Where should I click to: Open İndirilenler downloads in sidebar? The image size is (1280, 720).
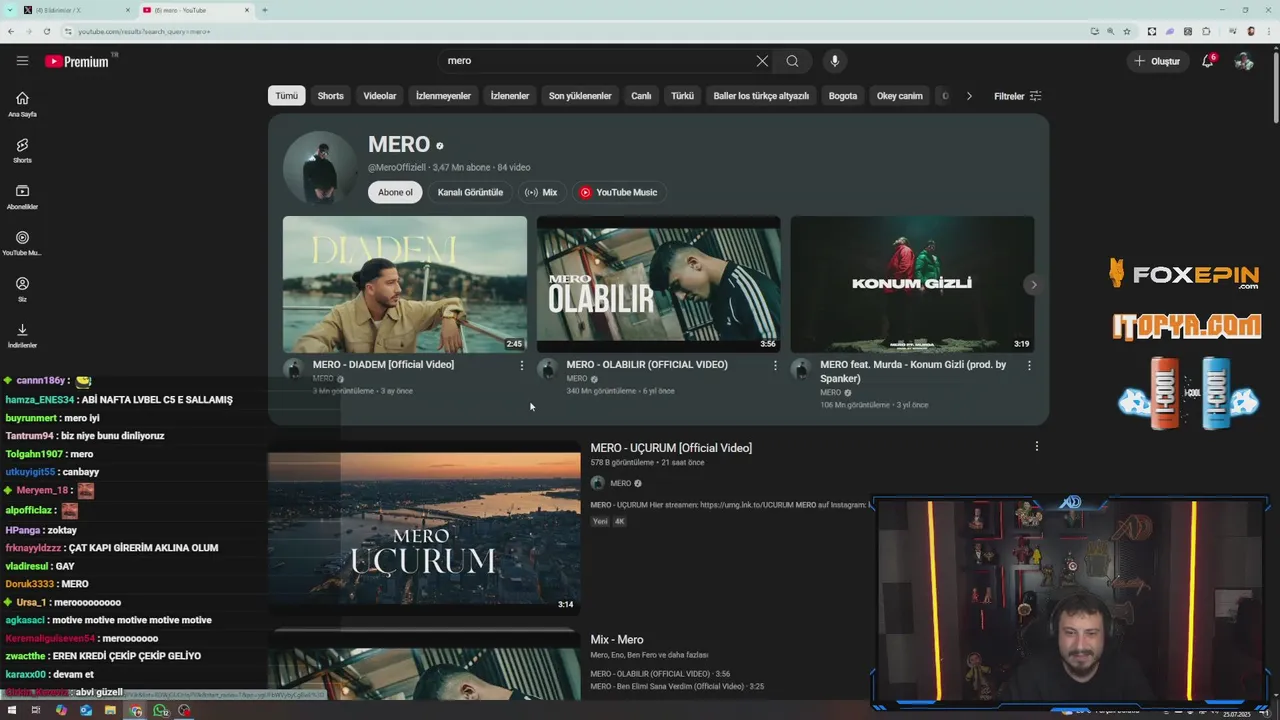(22, 336)
